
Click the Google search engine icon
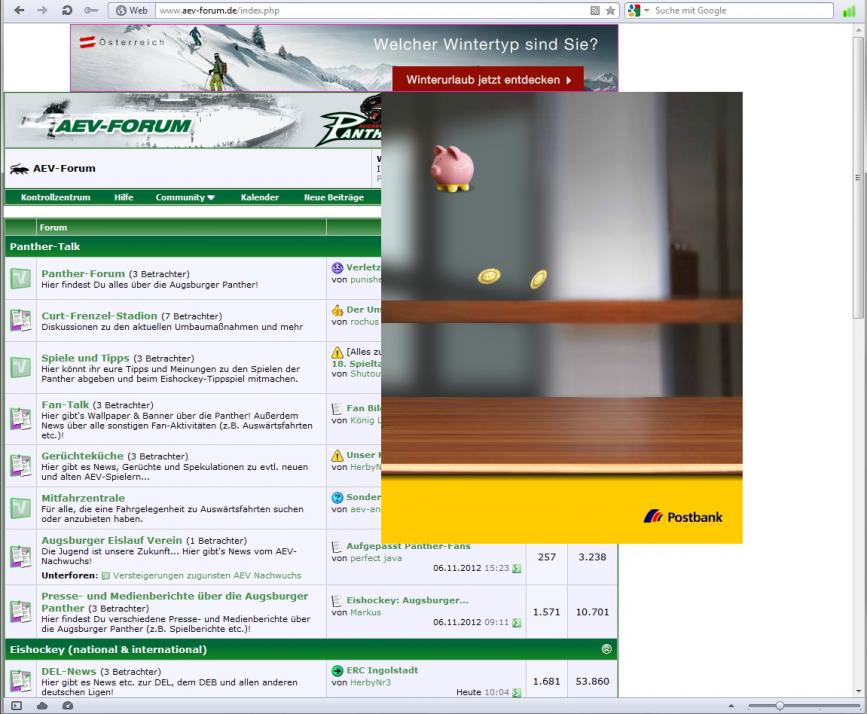point(634,10)
